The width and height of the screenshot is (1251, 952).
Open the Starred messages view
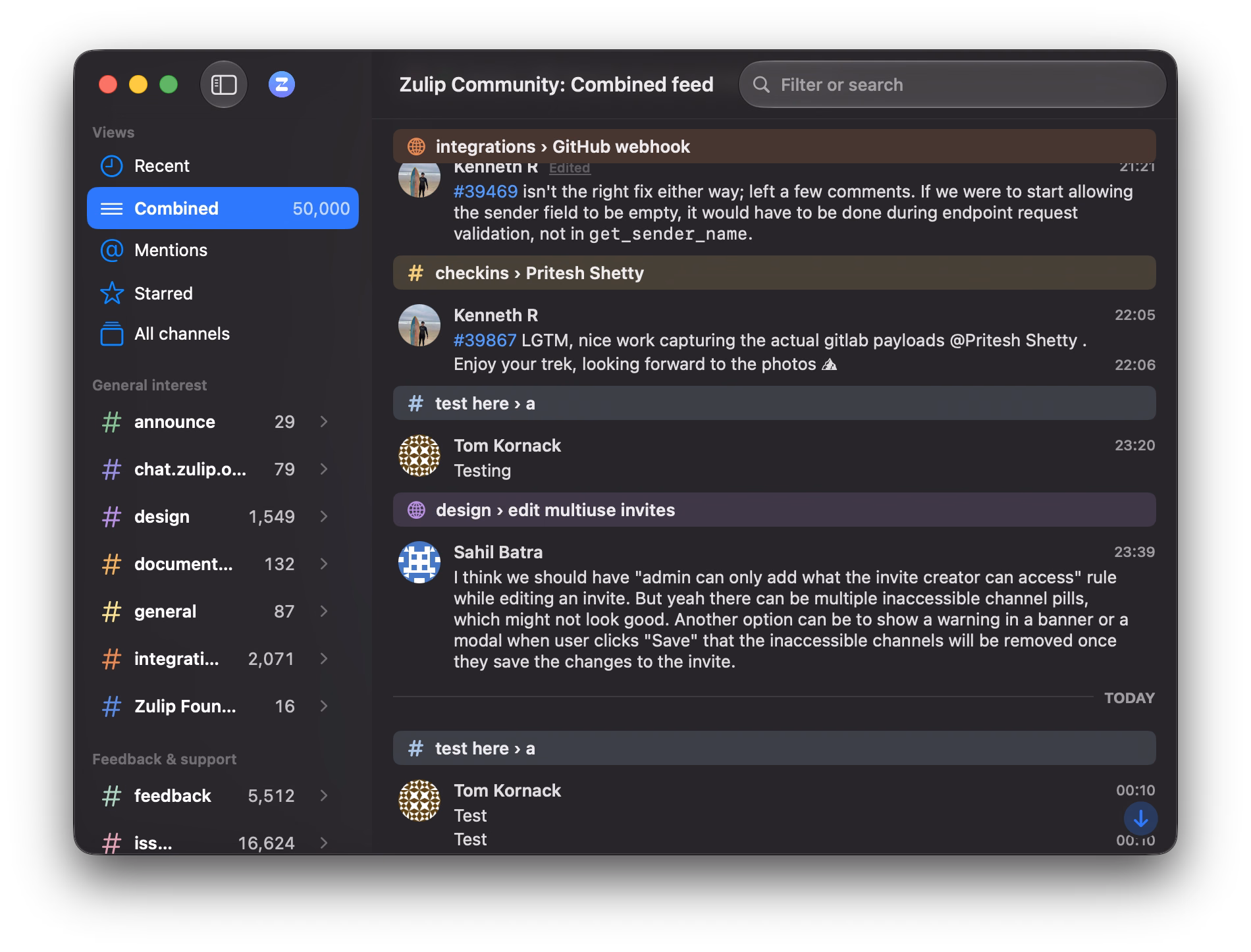tap(223, 293)
